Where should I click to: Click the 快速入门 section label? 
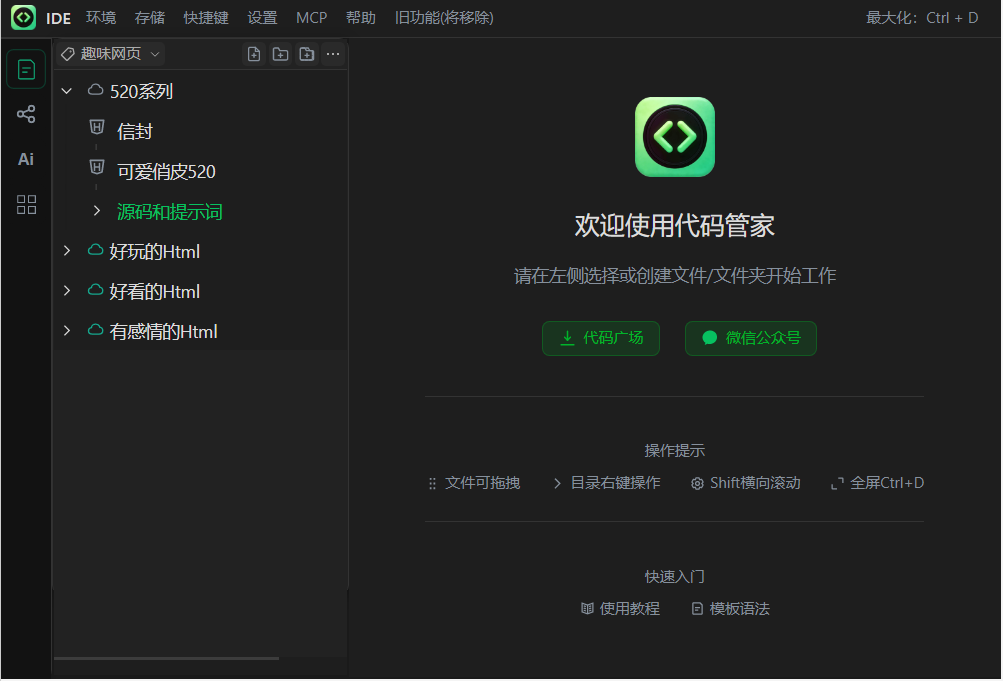click(674, 577)
